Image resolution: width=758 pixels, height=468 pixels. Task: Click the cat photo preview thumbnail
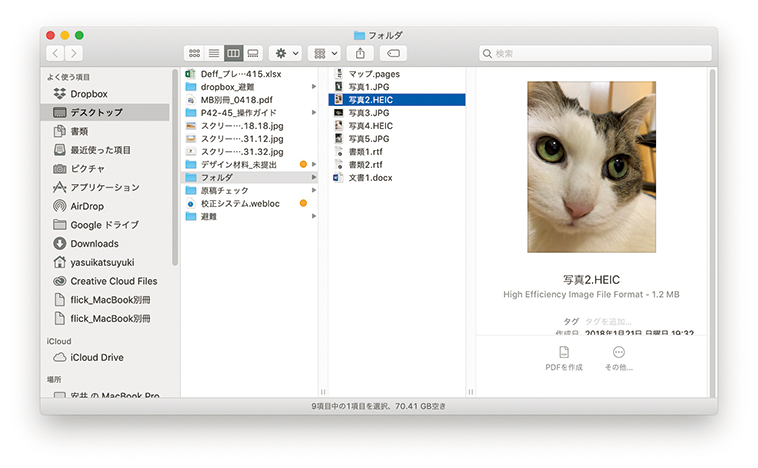click(x=584, y=167)
